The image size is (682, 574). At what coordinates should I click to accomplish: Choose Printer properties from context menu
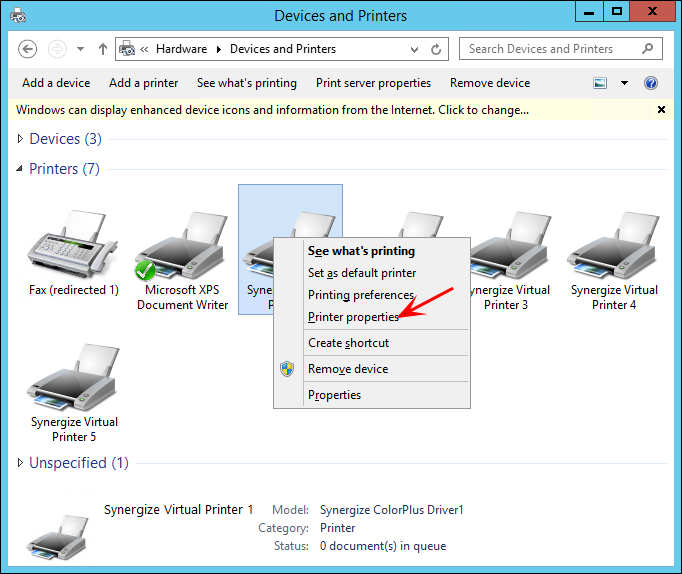tap(353, 317)
